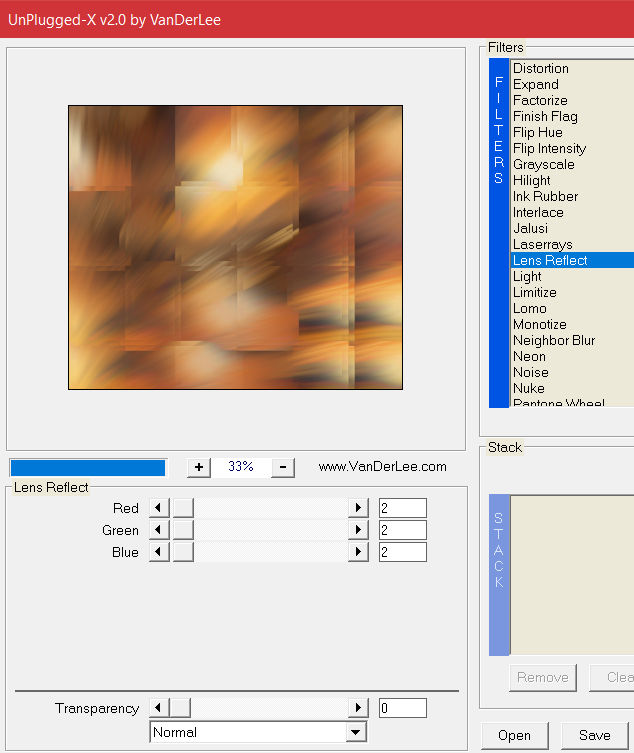This screenshot has height=753, width=634.
Task: Select the Grayscale filter
Action: pyautogui.click(x=543, y=164)
